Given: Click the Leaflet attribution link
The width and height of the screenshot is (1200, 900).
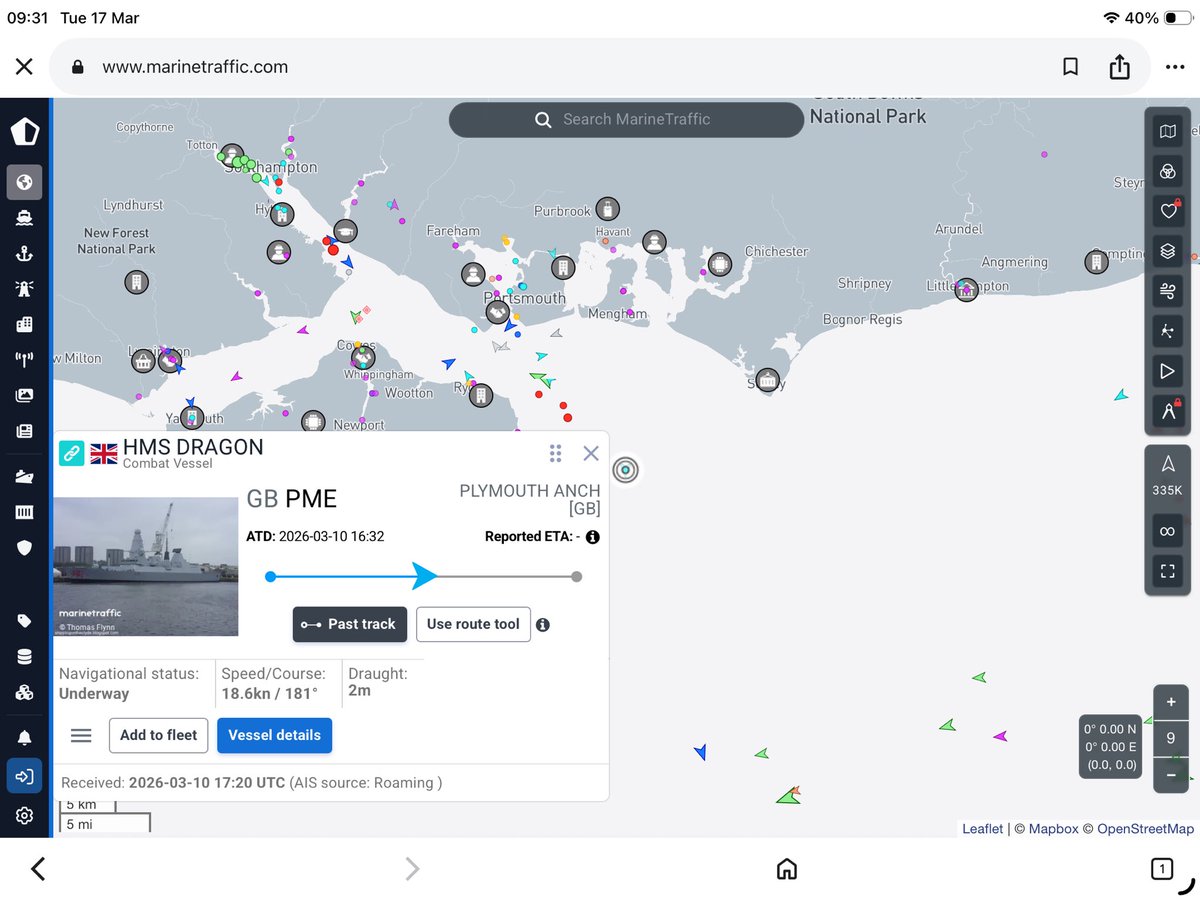Looking at the screenshot, I should coord(982,828).
